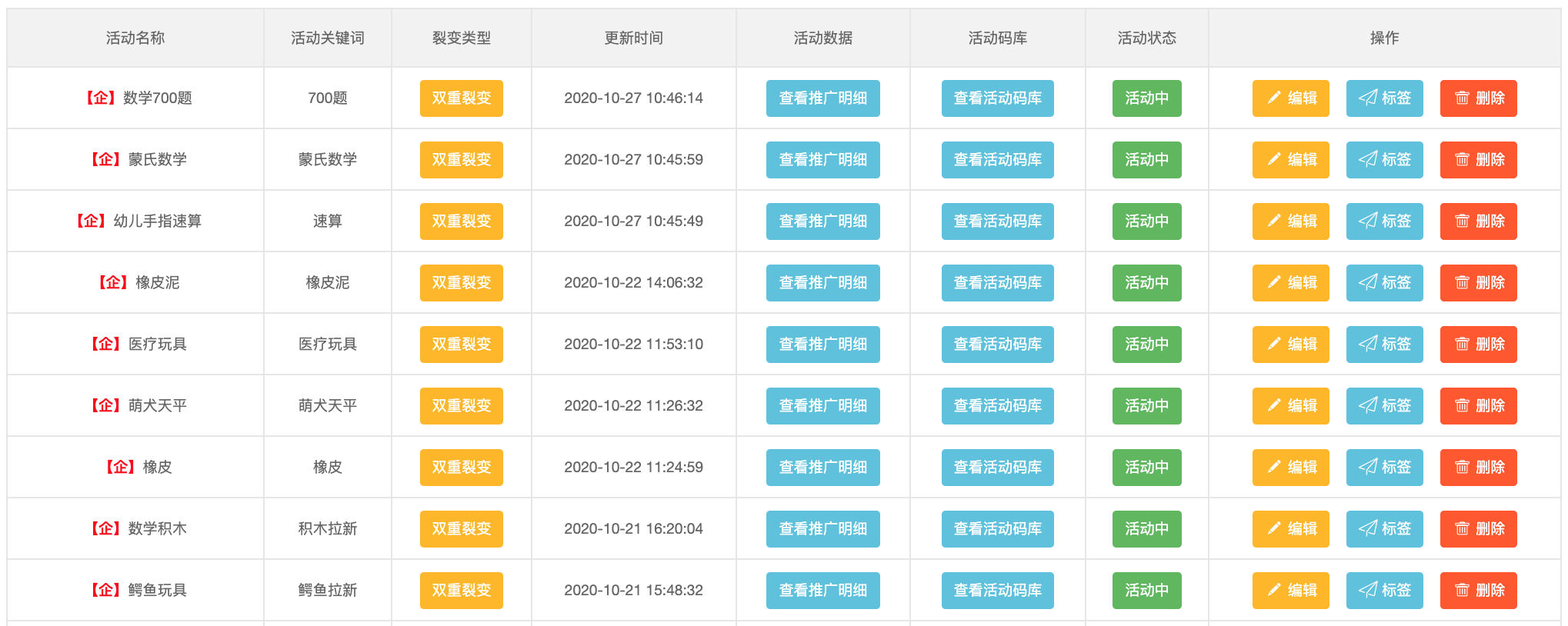Click 双重裂变 type for 医疗玩具
The image size is (1568, 626).
(x=461, y=345)
